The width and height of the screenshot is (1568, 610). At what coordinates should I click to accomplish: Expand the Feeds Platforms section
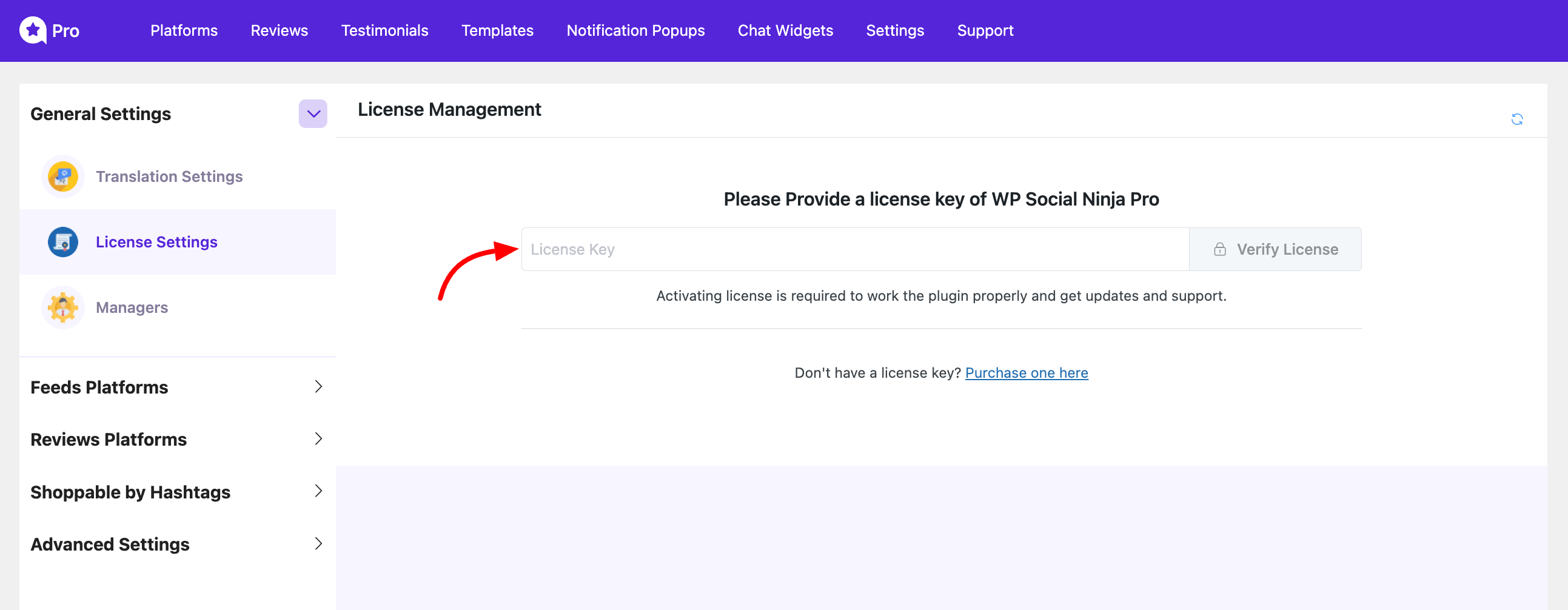coord(318,387)
